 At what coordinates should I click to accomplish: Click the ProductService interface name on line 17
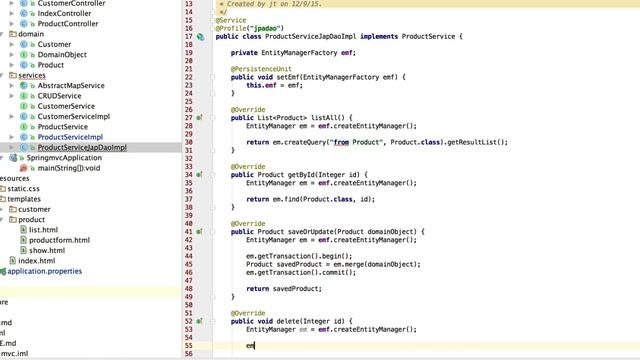click(428, 36)
